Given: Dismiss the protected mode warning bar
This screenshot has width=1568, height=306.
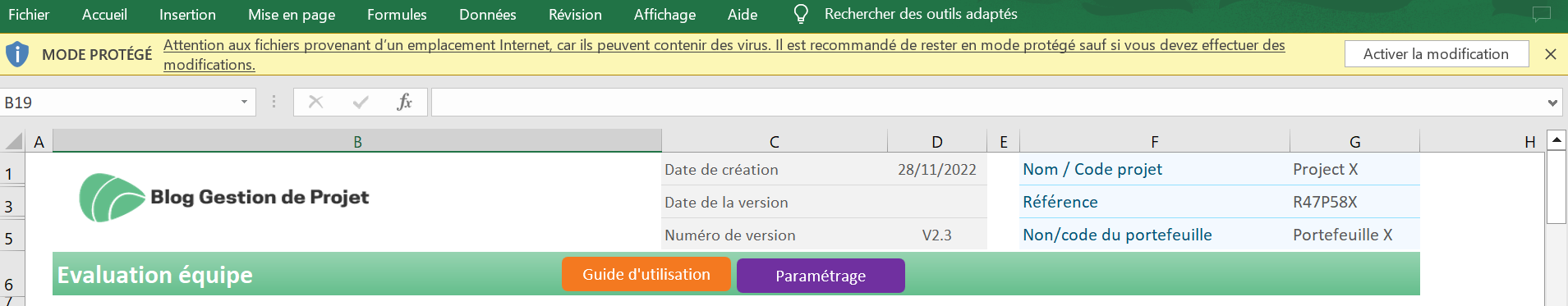Looking at the screenshot, I should point(1551,54).
